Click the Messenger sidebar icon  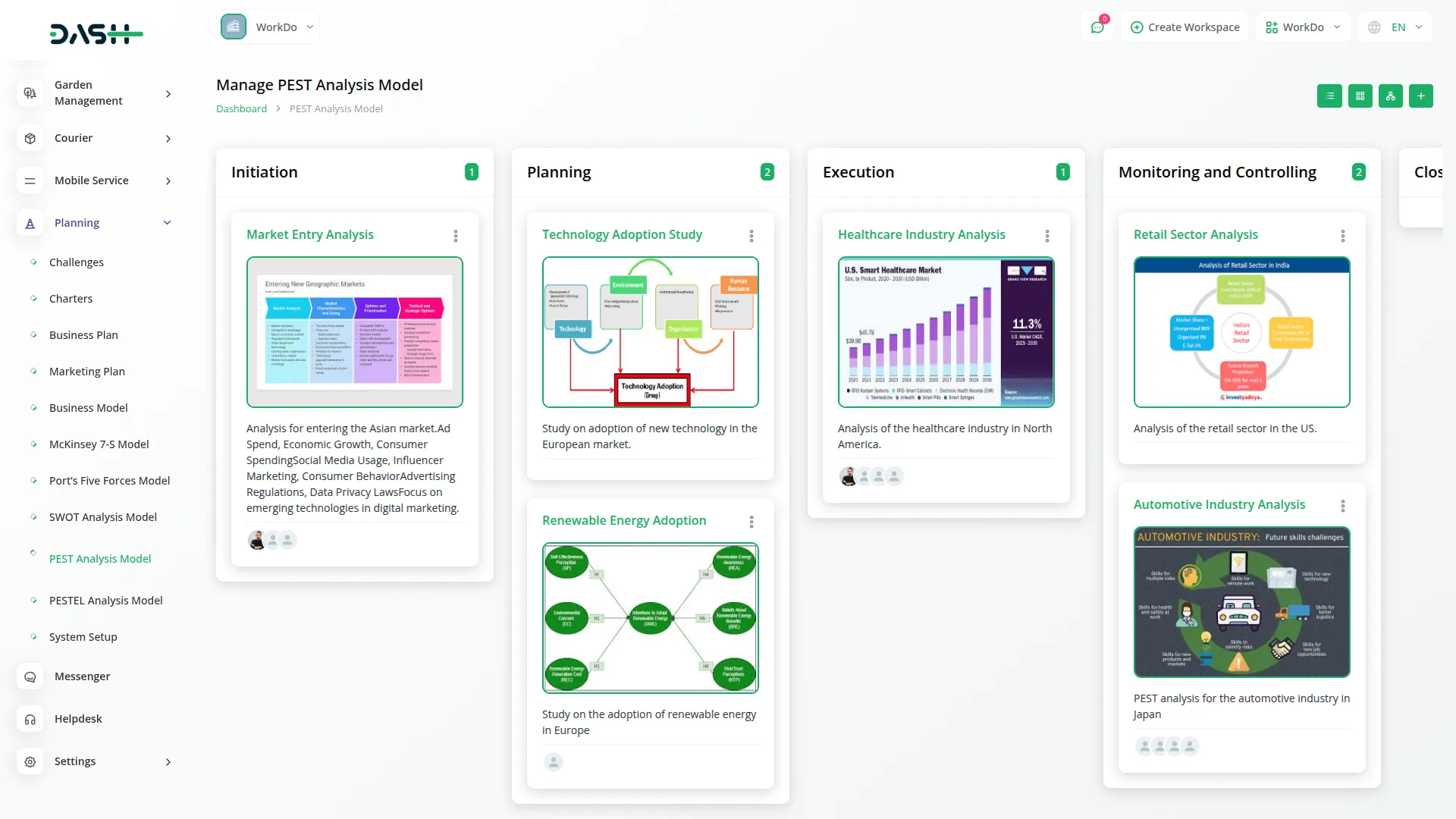(30, 676)
